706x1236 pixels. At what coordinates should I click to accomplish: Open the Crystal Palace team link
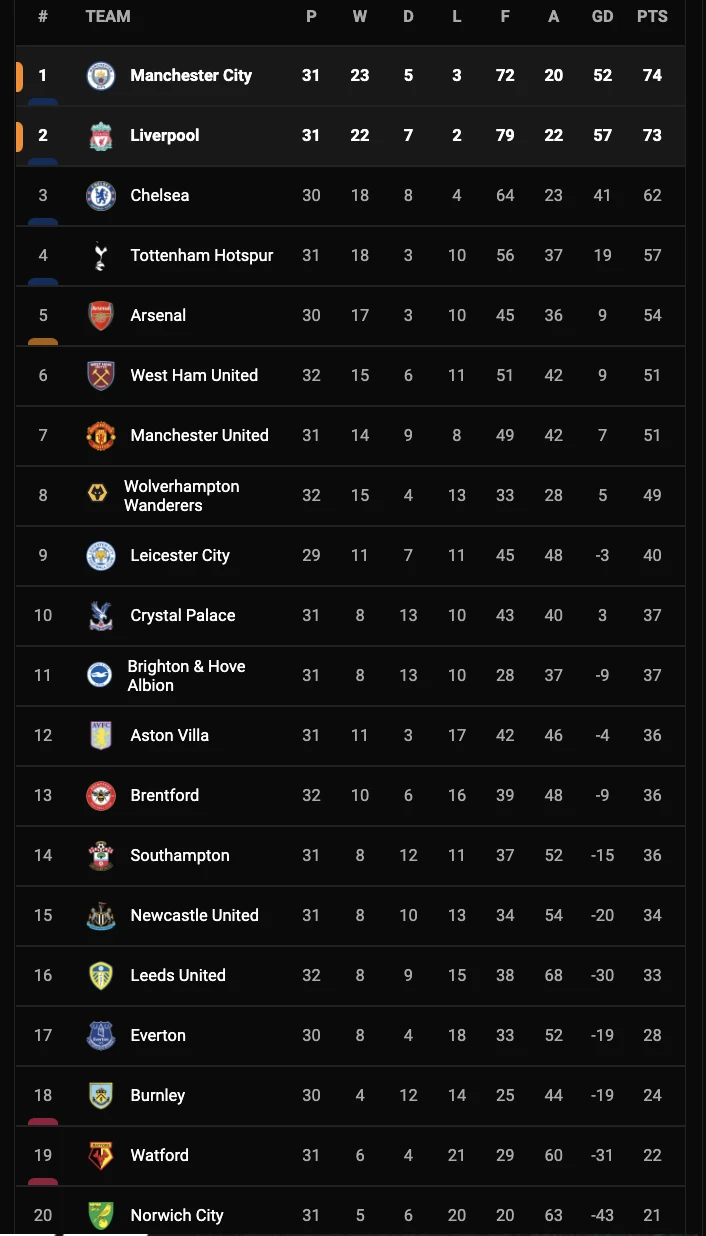click(183, 615)
